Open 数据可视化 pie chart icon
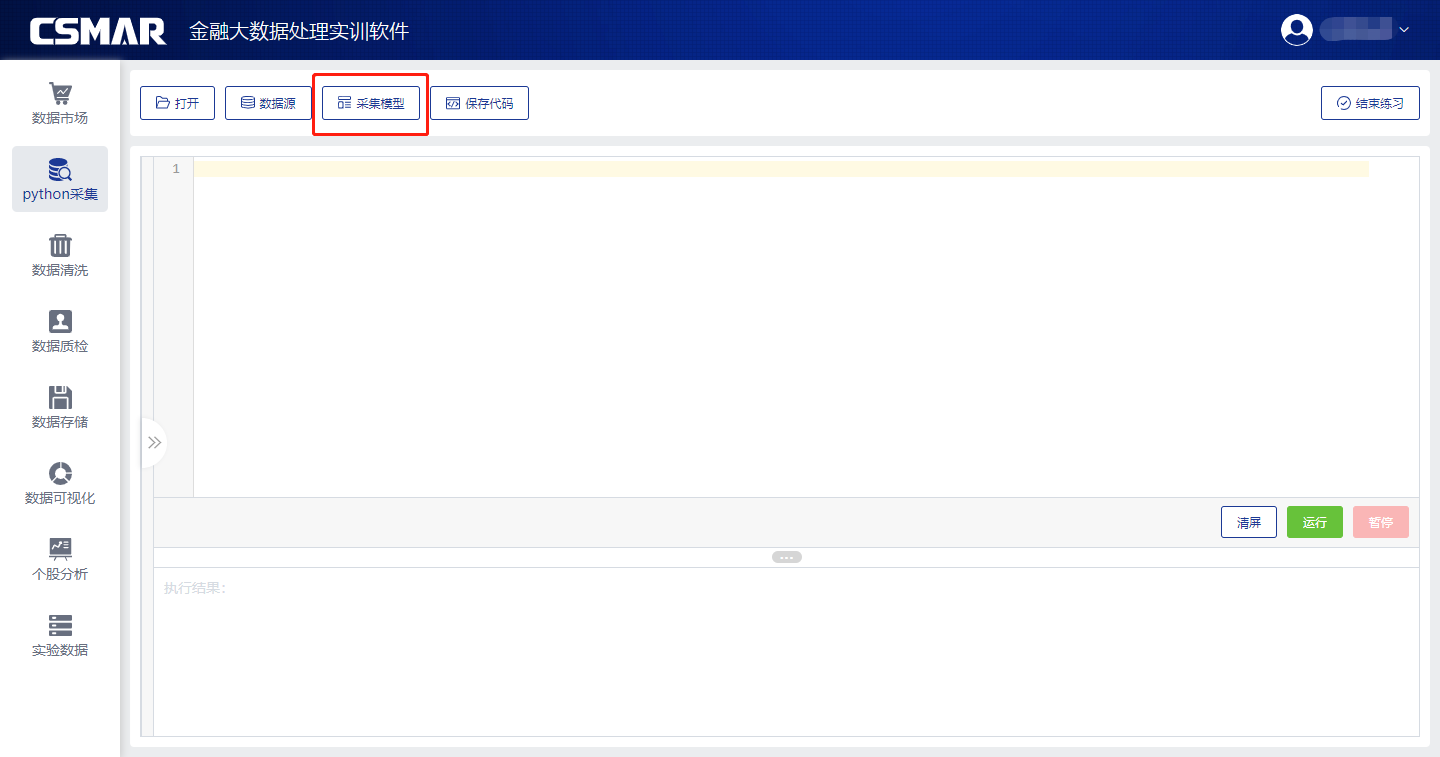 60,473
